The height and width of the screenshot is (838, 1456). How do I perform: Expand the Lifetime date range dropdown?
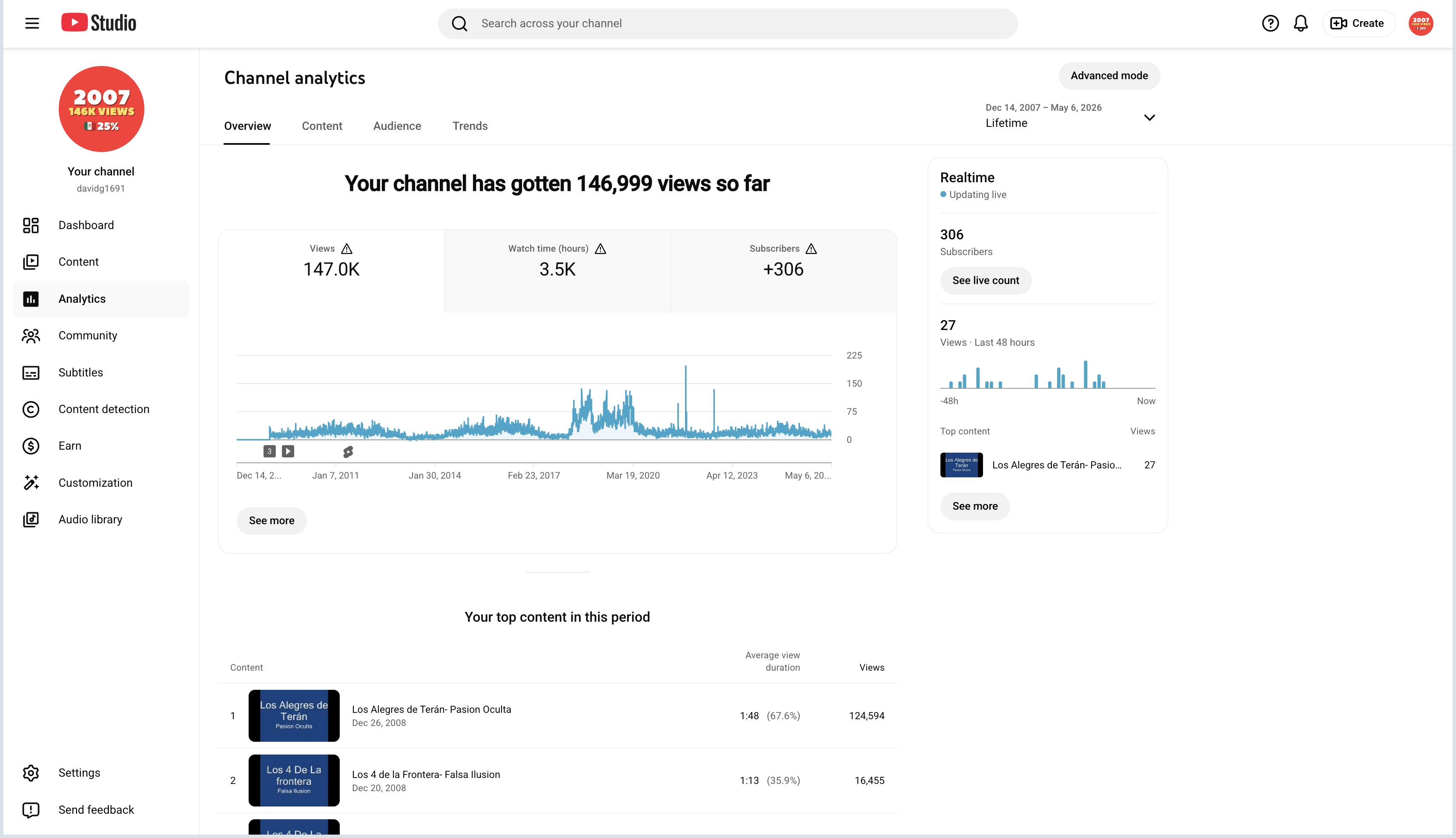[1070, 116]
